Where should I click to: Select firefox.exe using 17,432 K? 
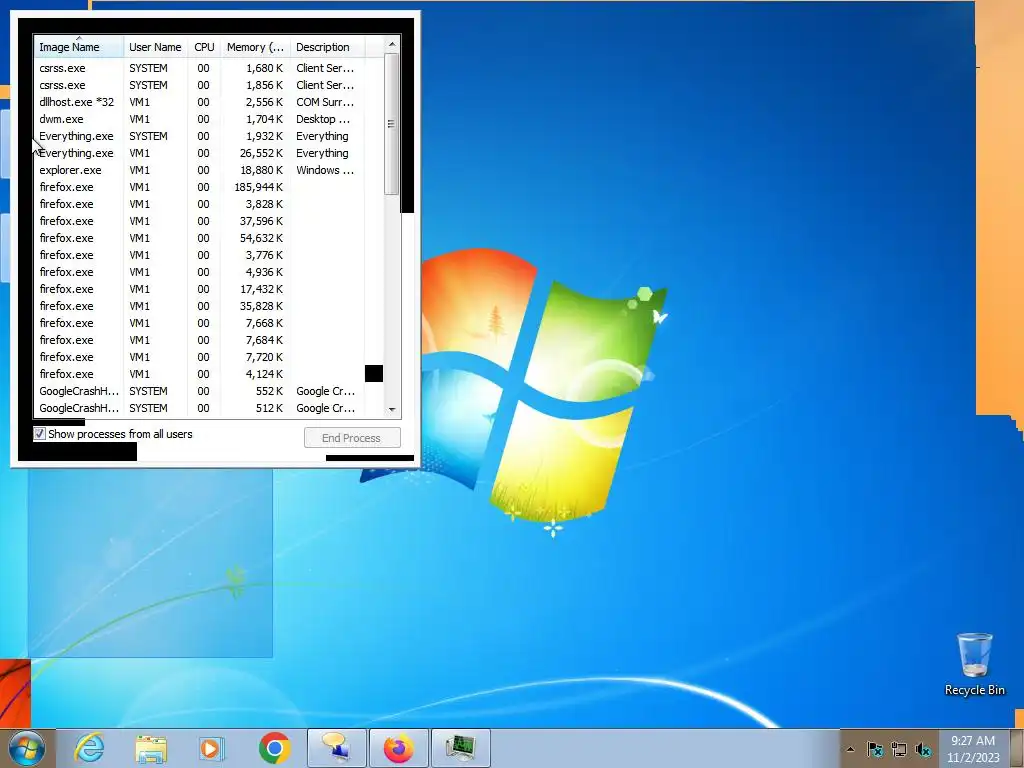[x=199, y=289]
